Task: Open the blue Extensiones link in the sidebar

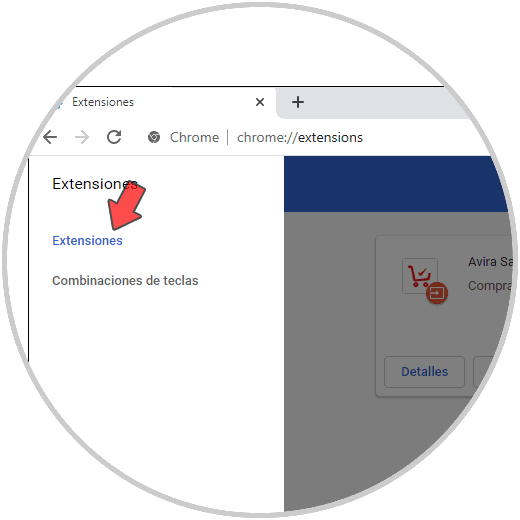Action: pyautogui.click(x=87, y=241)
